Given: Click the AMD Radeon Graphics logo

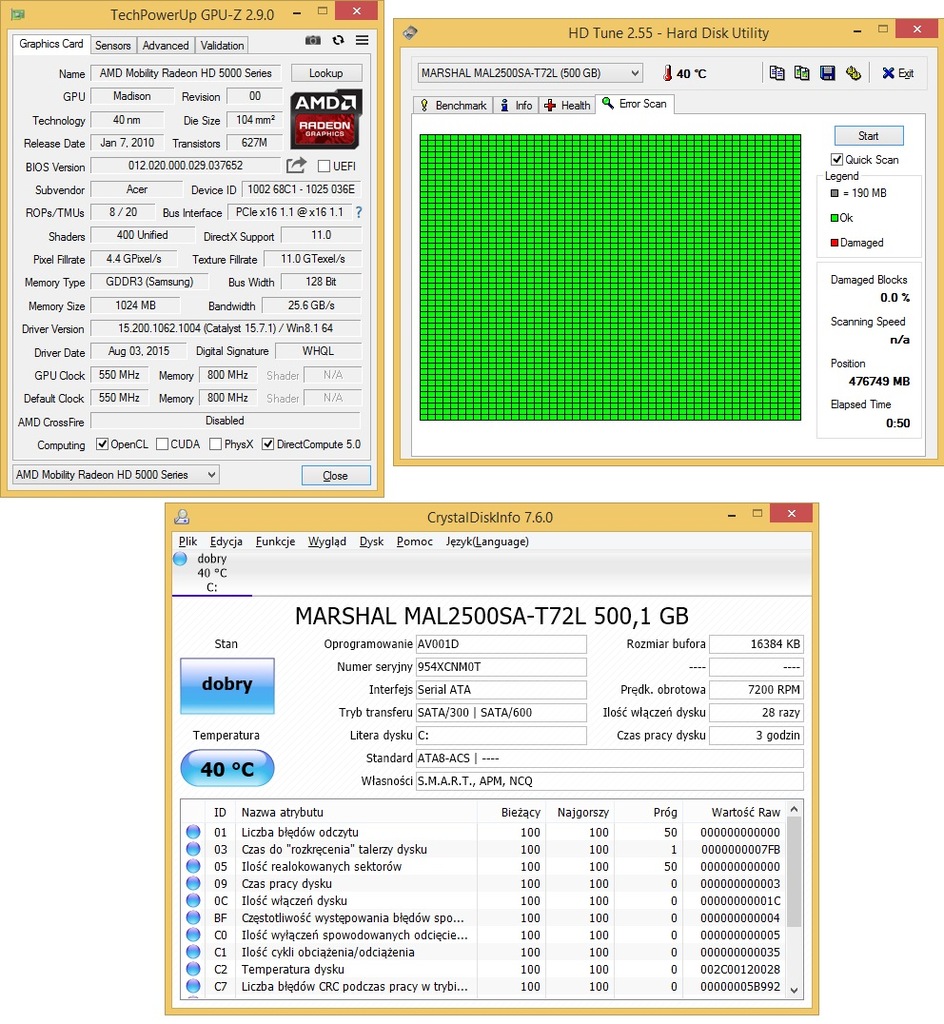Looking at the screenshot, I should tap(325, 119).
